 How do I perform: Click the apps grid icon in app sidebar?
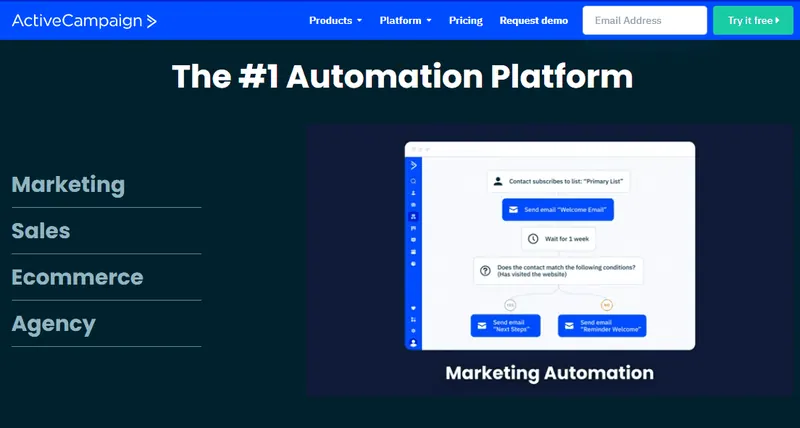tap(413, 319)
